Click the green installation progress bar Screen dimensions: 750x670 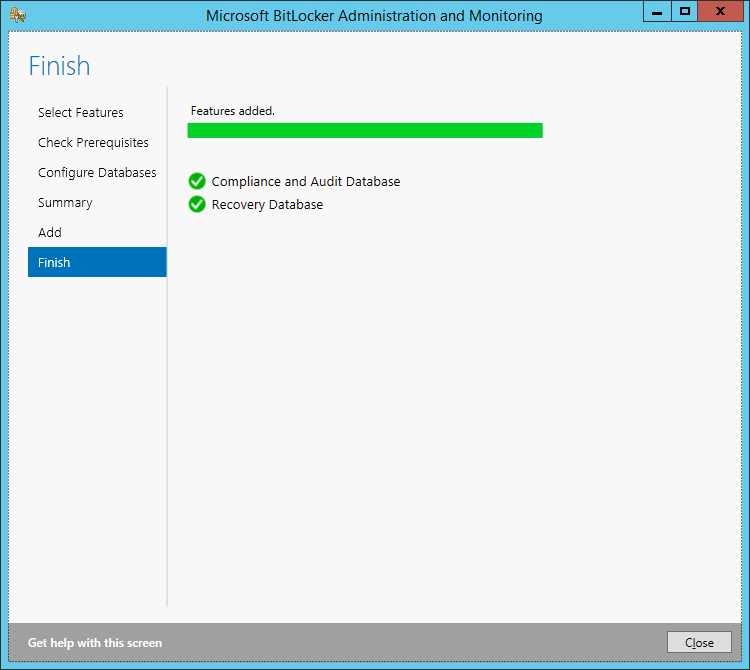[365, 131]
